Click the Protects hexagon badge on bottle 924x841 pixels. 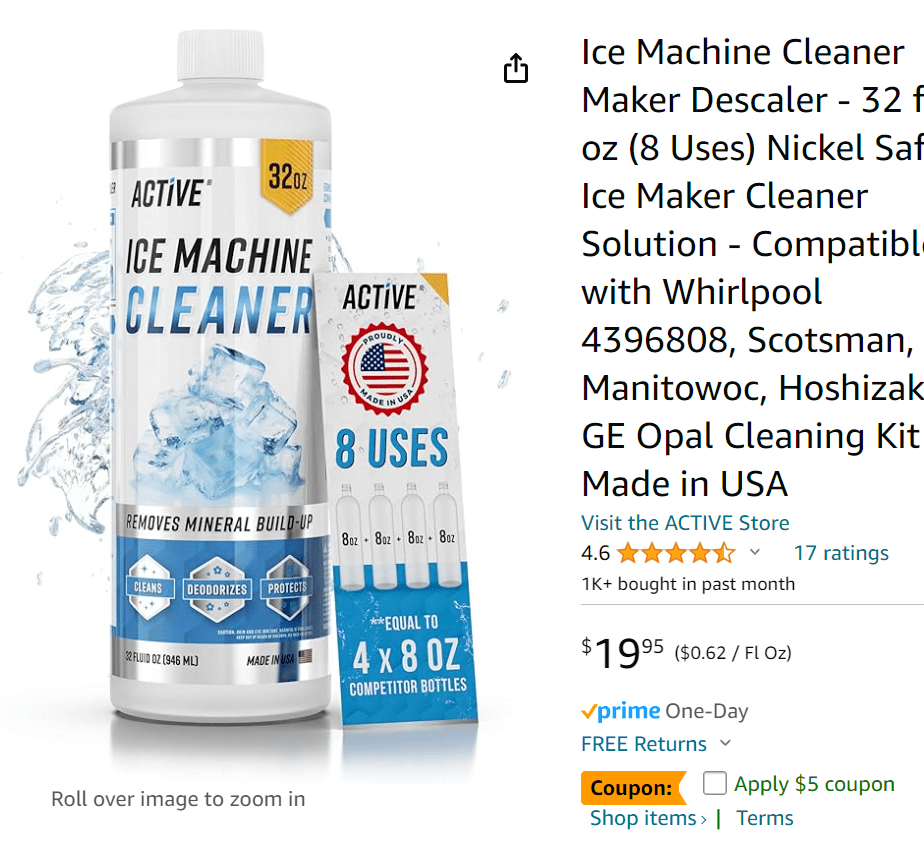pos(287,587)
